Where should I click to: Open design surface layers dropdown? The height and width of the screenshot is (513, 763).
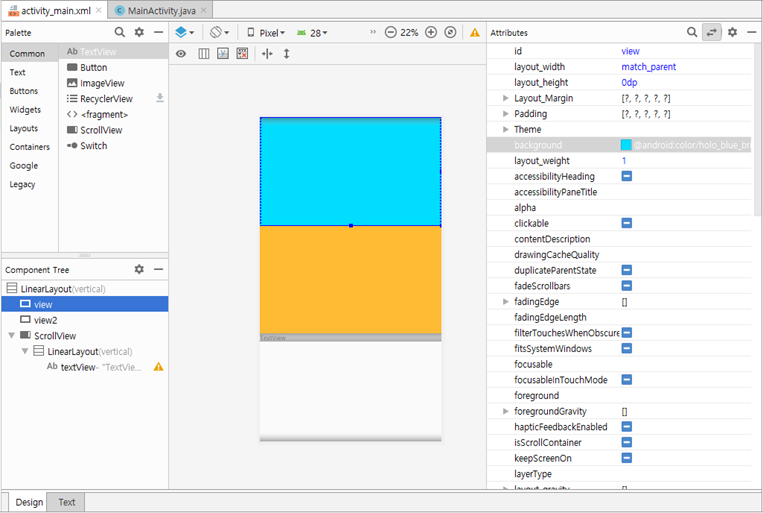[184, 33]
